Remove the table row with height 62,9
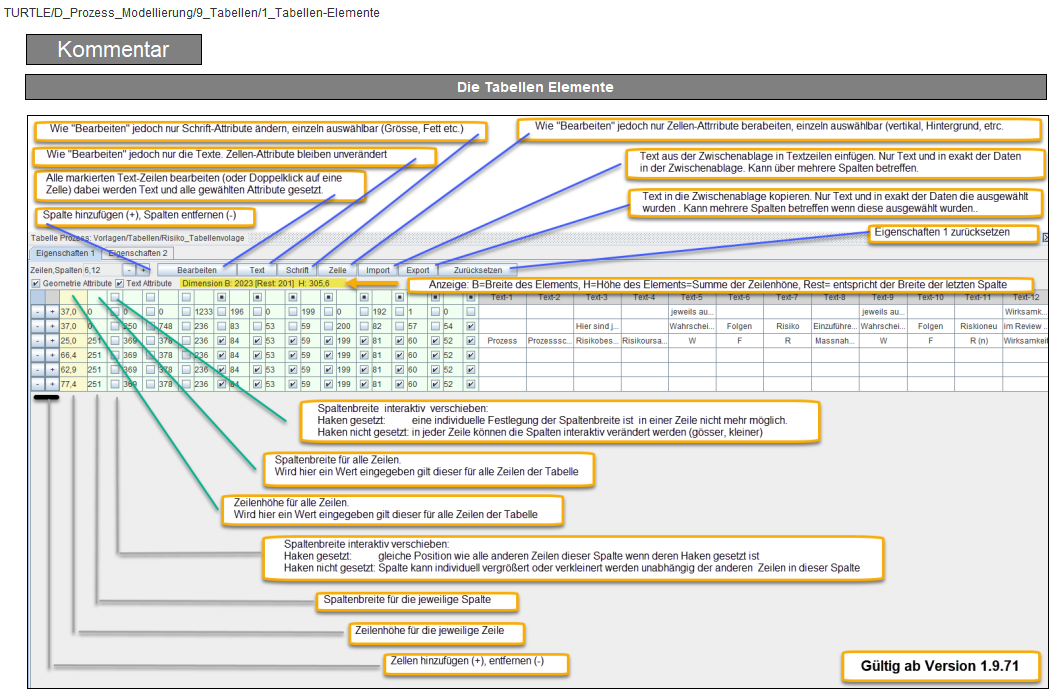1056x696 pixels. pos(38,370)
